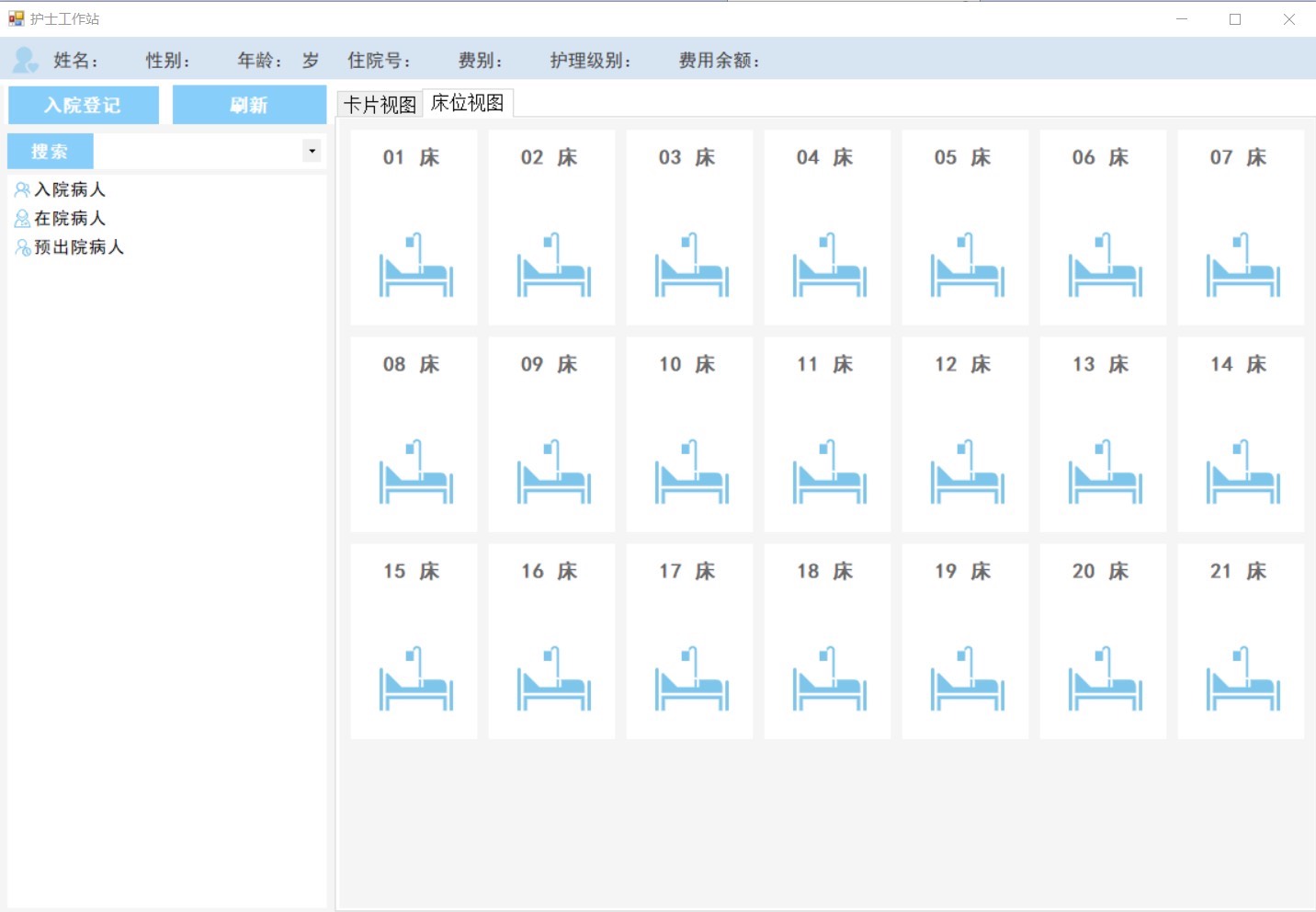Click the bed icon for 16 床
1316x912 pixels.
point(553,679)
